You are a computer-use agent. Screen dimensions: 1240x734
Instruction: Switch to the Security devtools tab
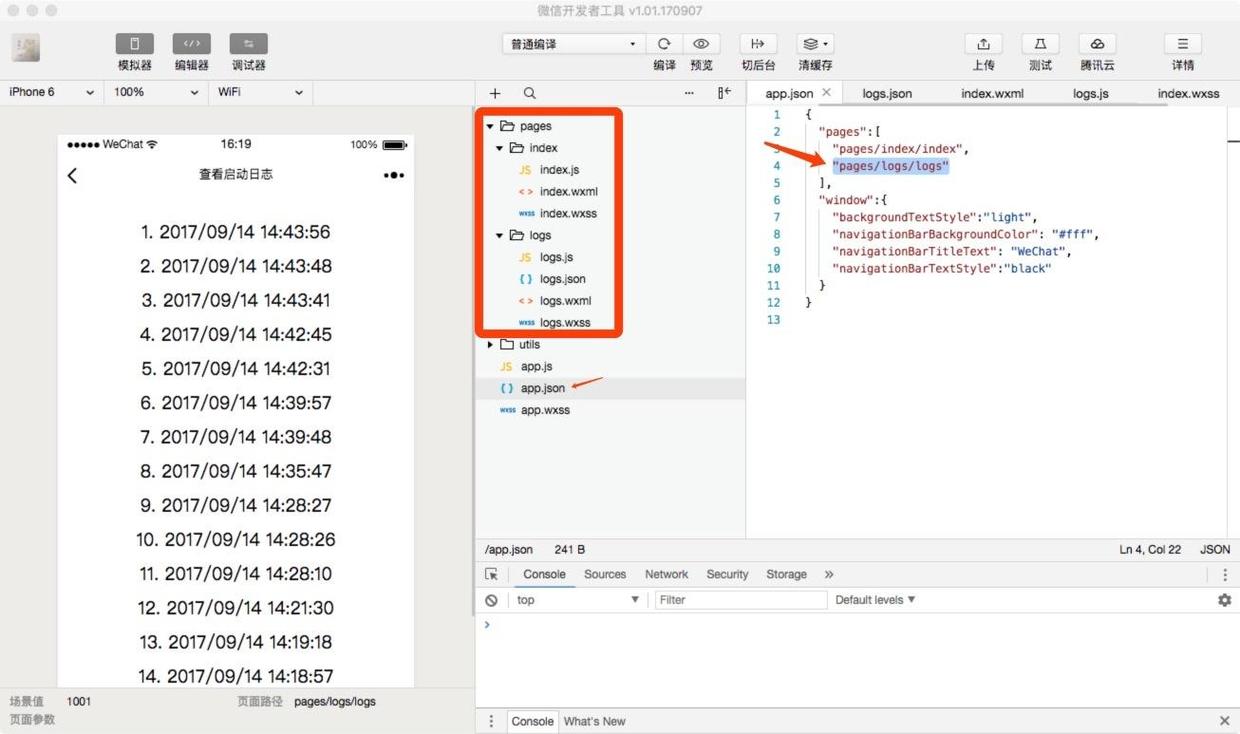coord(727,575)
